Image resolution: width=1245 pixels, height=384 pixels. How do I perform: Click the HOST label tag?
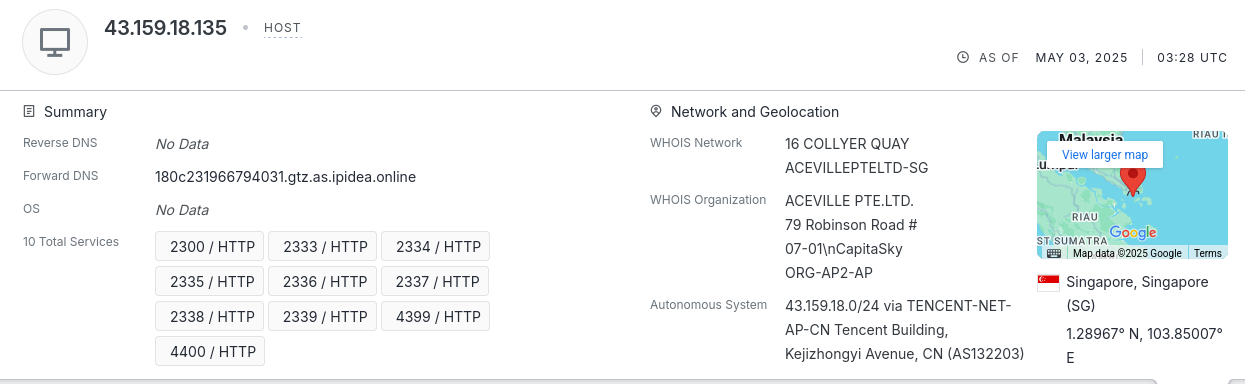283,28
